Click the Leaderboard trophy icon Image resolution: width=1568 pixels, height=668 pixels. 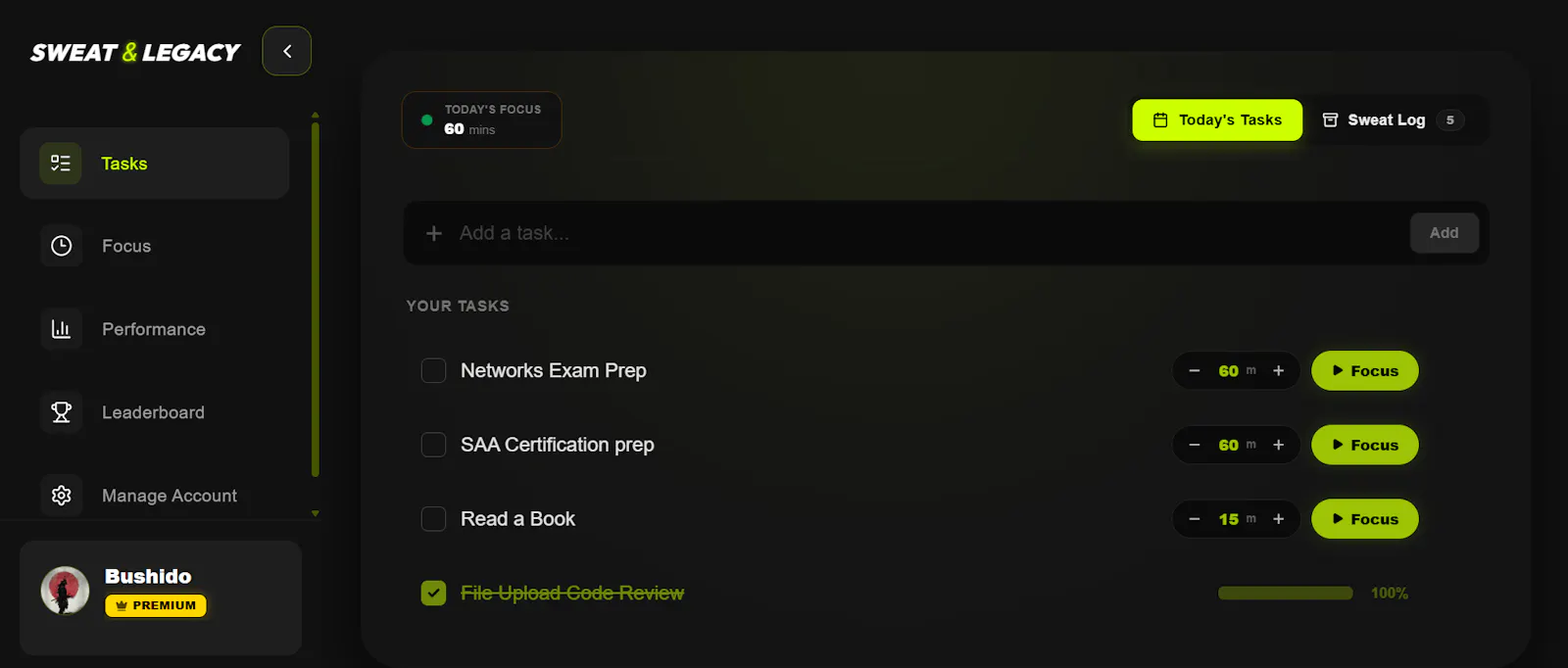(61, 412)
